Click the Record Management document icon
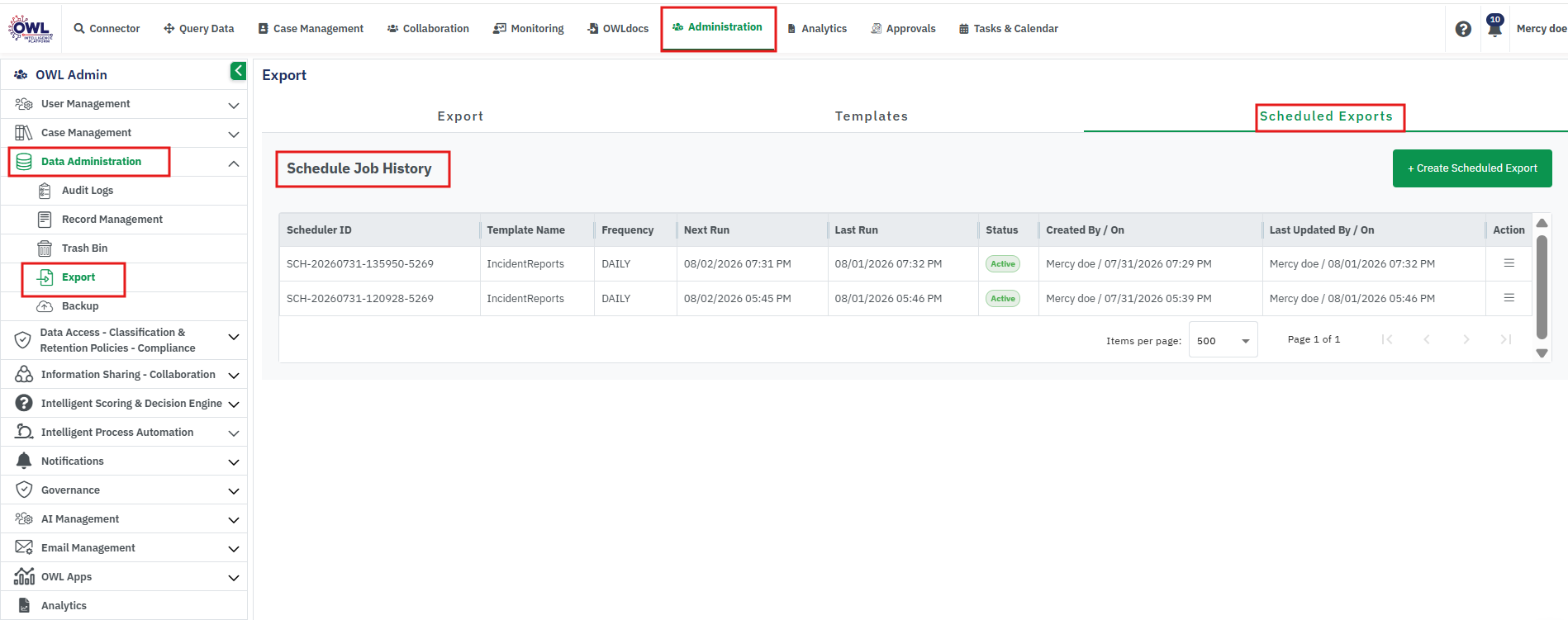Image resolution: width=1568 pixels, height=620 pixels. tap(45, 220)
